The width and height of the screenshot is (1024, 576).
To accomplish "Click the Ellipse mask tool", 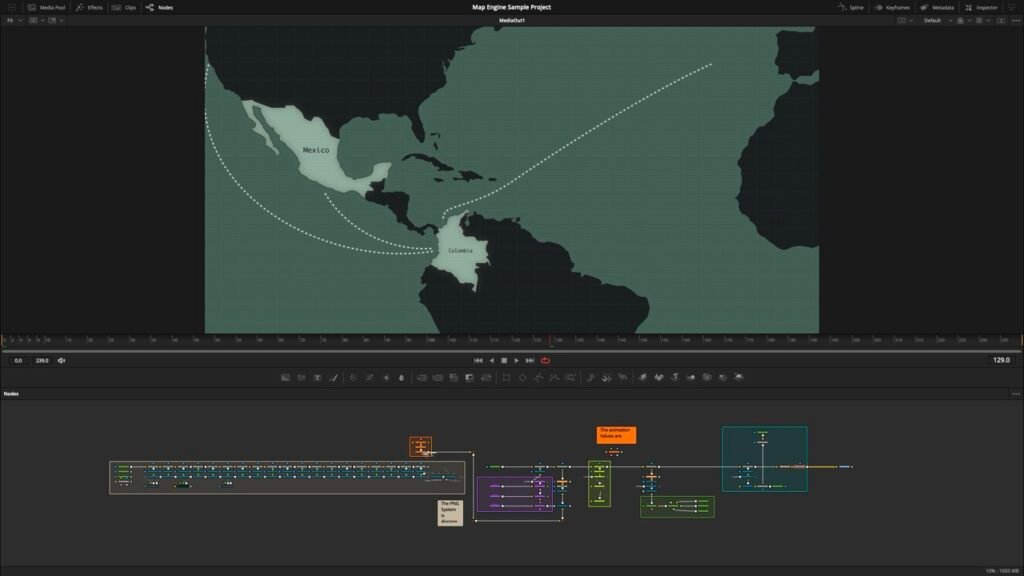I will [522, 378].
